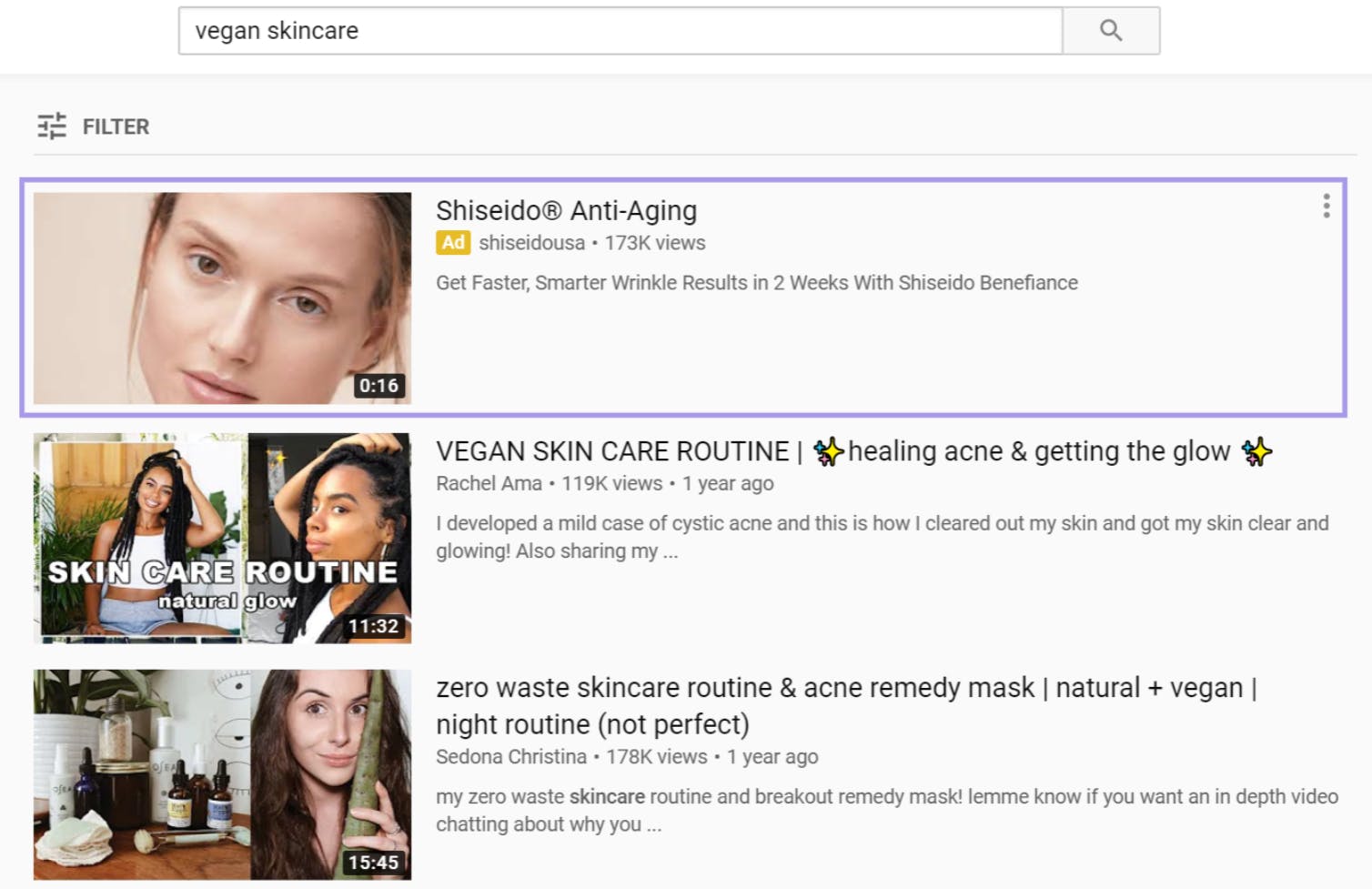Click the 15:45 duration badge
1372x889 pixels.
point(374,863)
